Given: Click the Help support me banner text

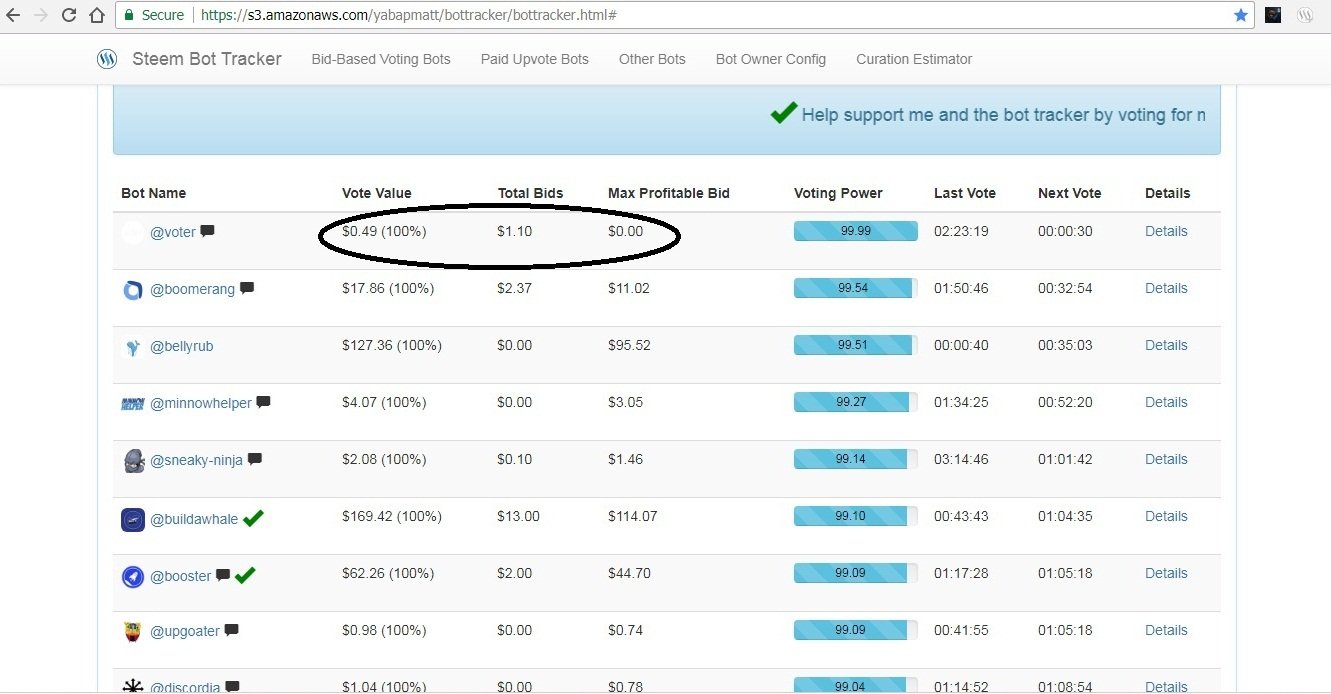Looking at the screenshot, I should click(x=1003, y=115).
